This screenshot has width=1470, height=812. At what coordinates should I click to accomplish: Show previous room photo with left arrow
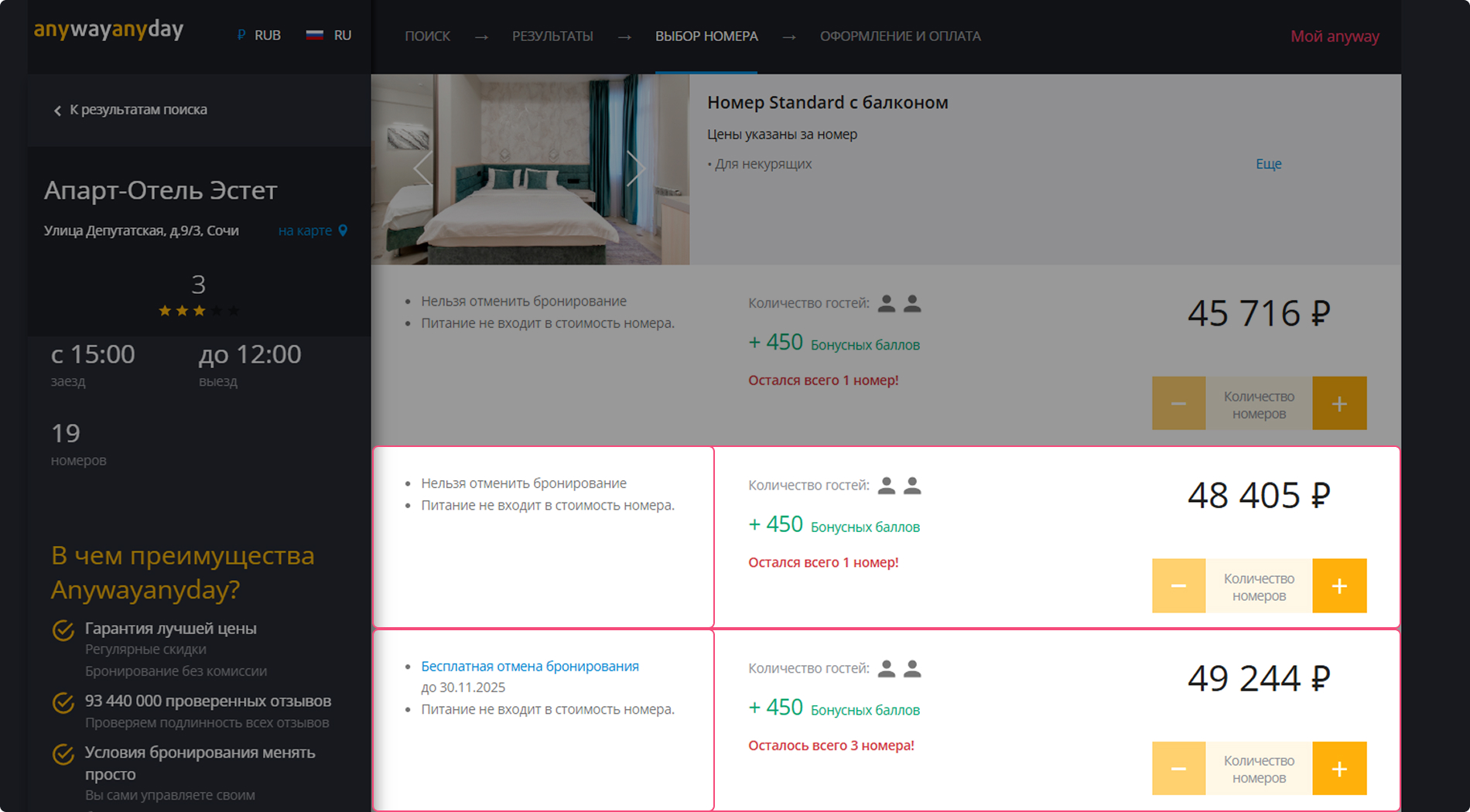click(x=422, y=168)
